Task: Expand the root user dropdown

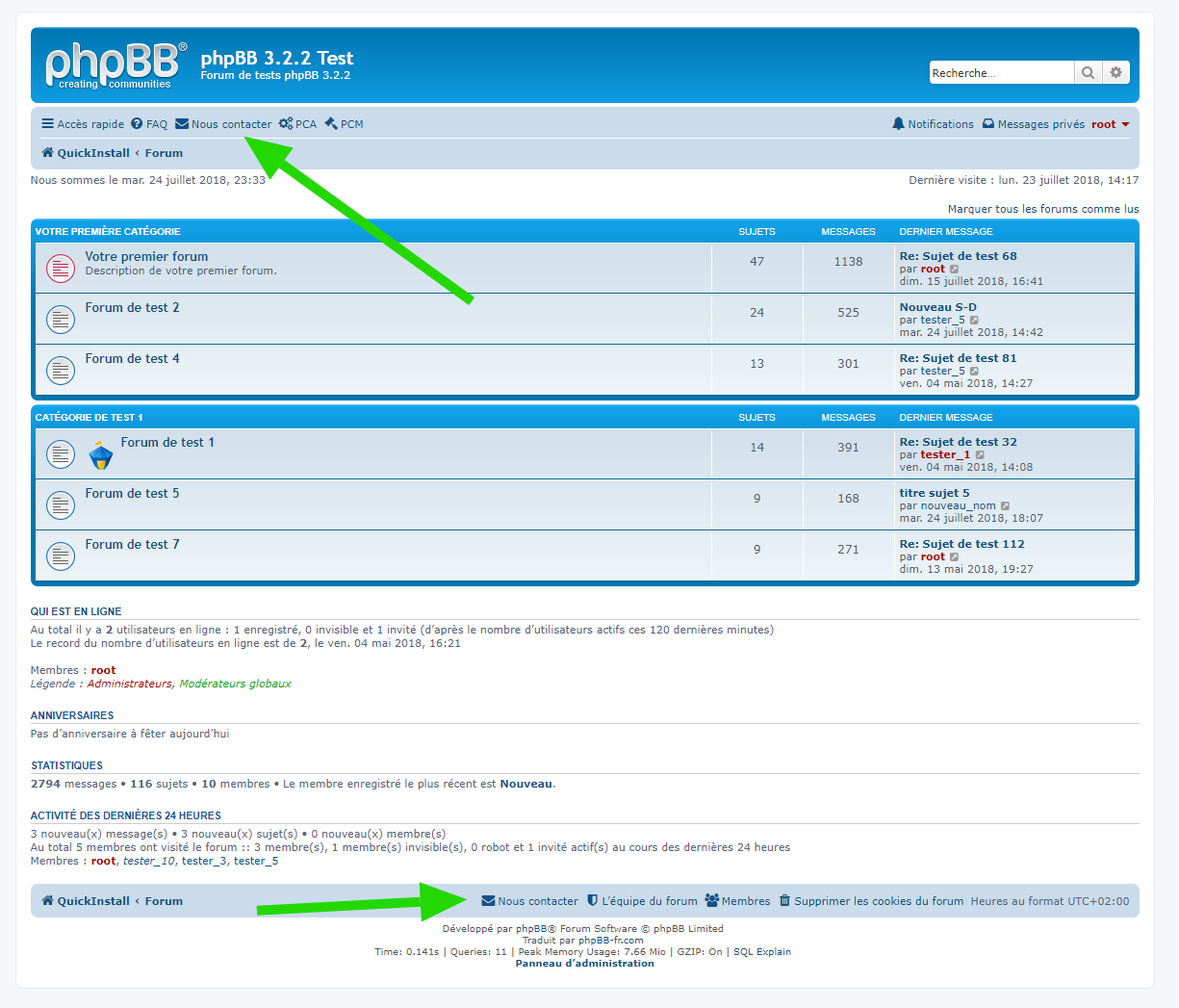Action: click(1110, 124)
